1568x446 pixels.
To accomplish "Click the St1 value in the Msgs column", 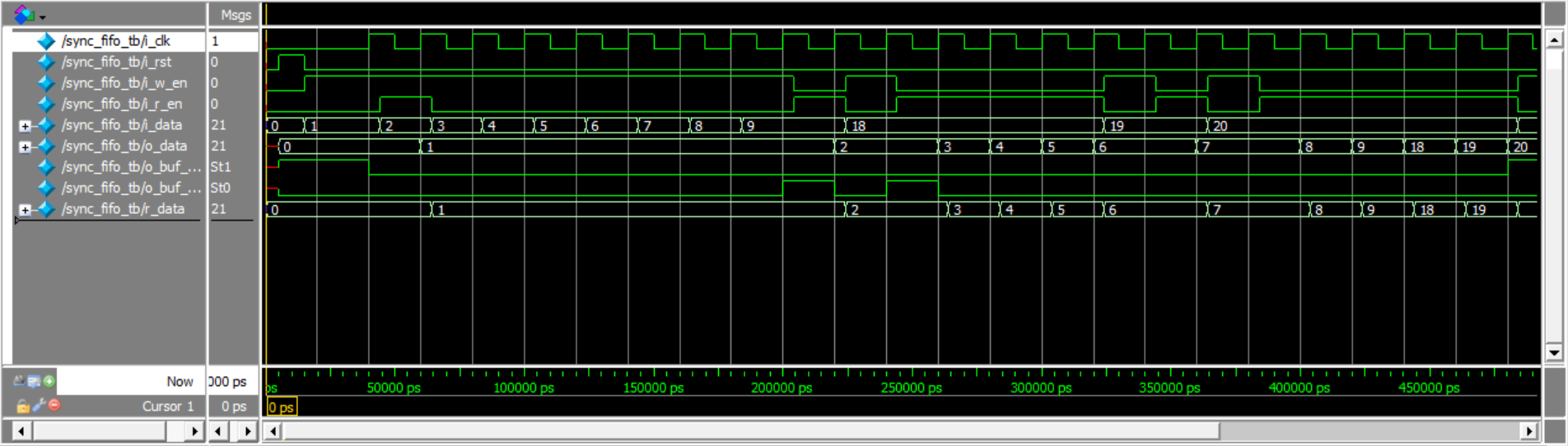I will click(x=221, y=167).
